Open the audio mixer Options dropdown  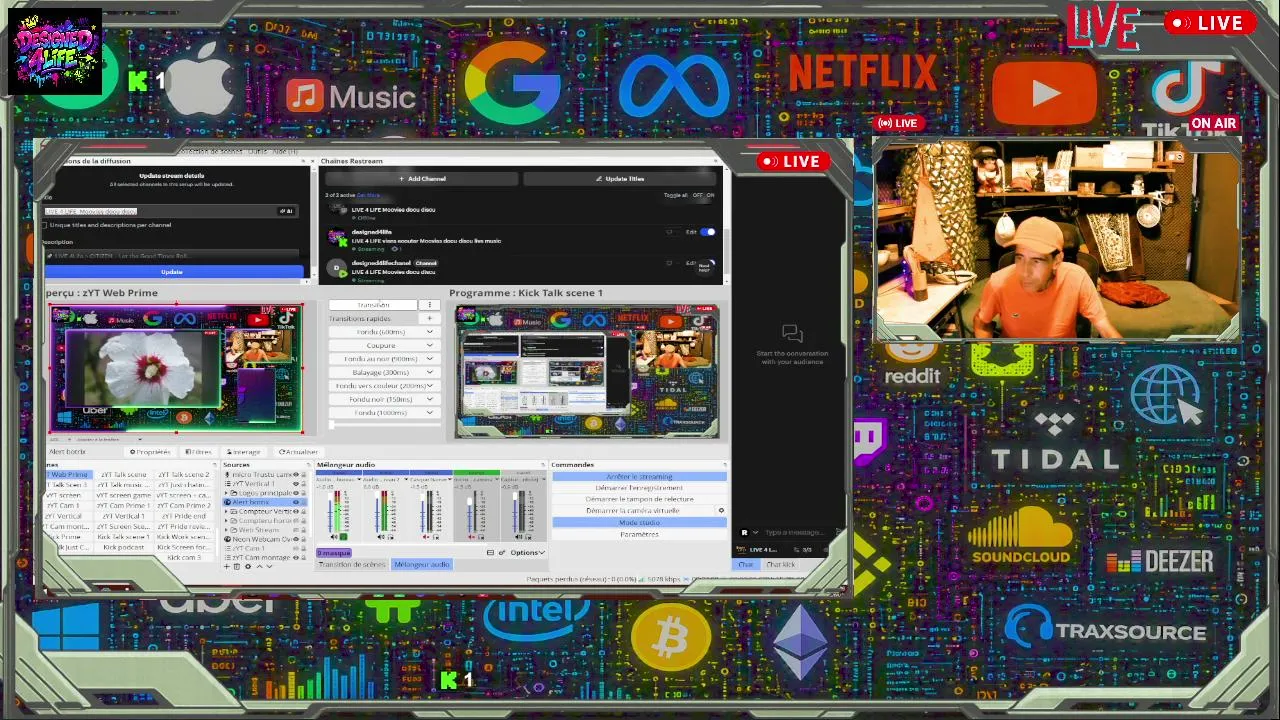(527, 553)
